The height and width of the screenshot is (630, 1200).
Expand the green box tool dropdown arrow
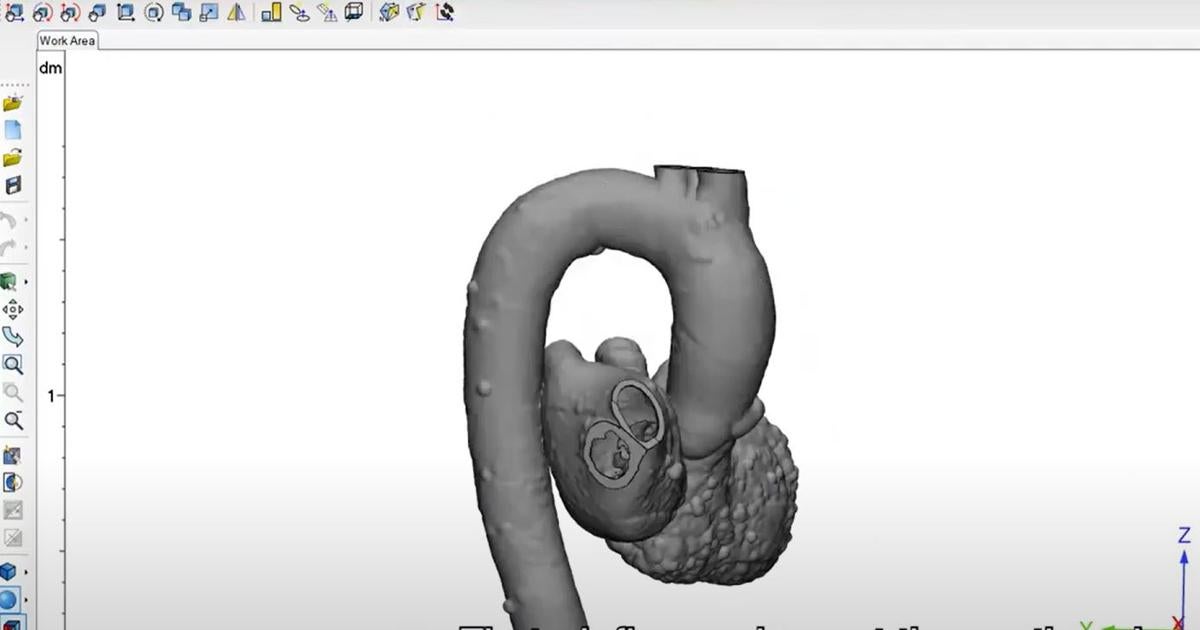coord(25,283)
